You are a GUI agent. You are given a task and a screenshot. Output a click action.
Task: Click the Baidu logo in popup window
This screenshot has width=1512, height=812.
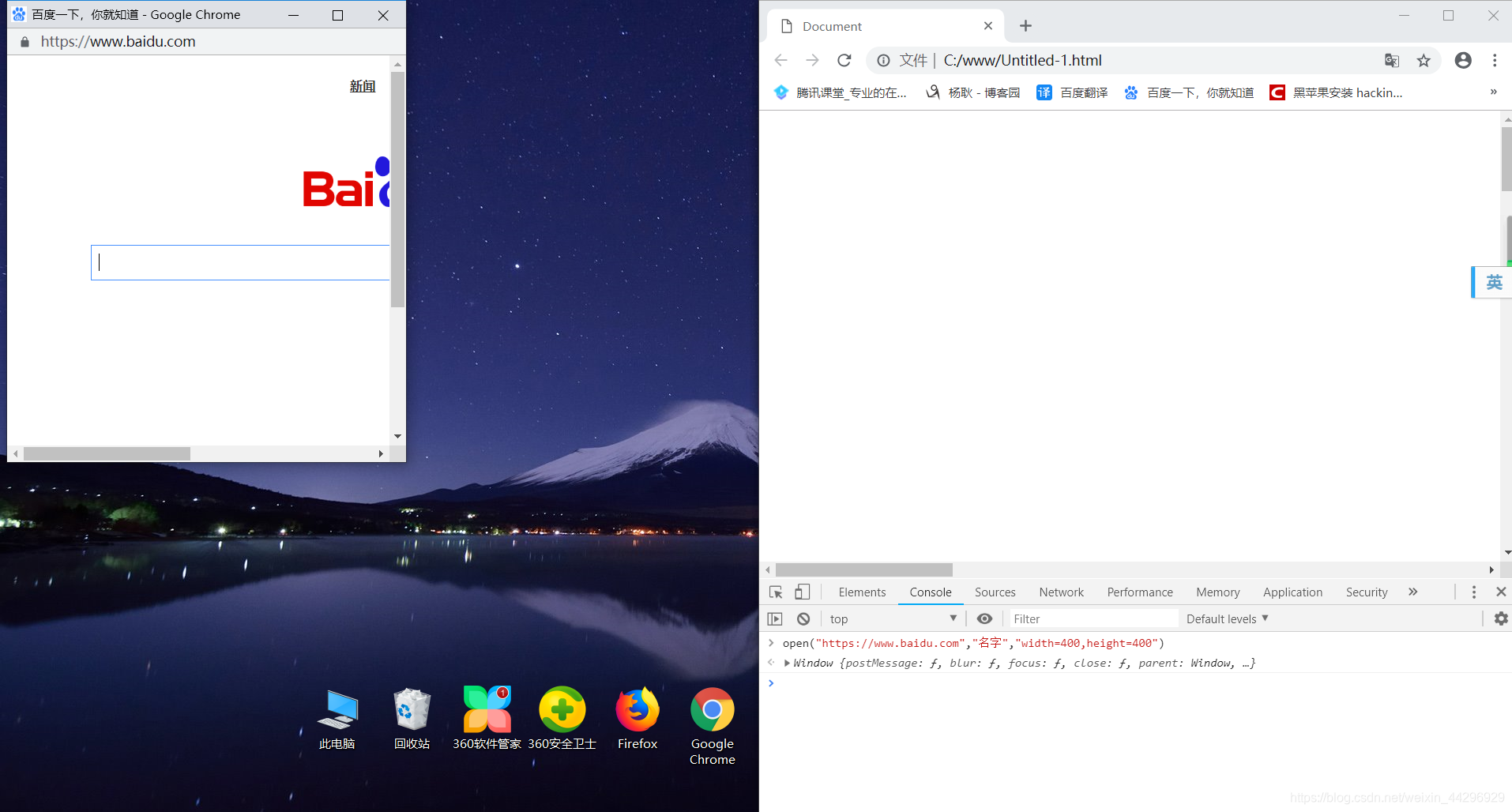pyautogui.click(x=347, y=182)
